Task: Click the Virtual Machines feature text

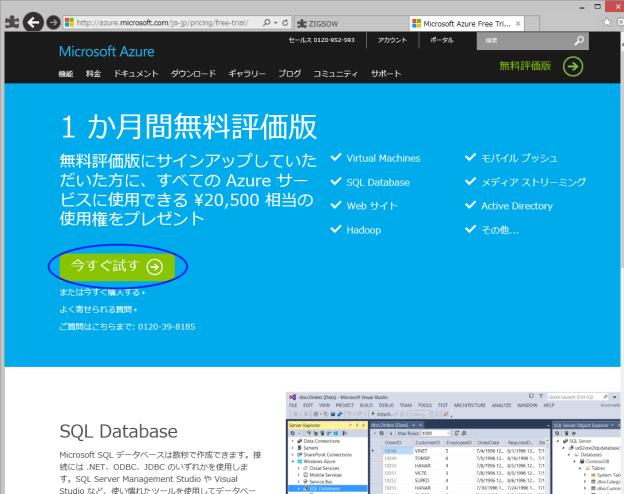Action: (383, 158)
